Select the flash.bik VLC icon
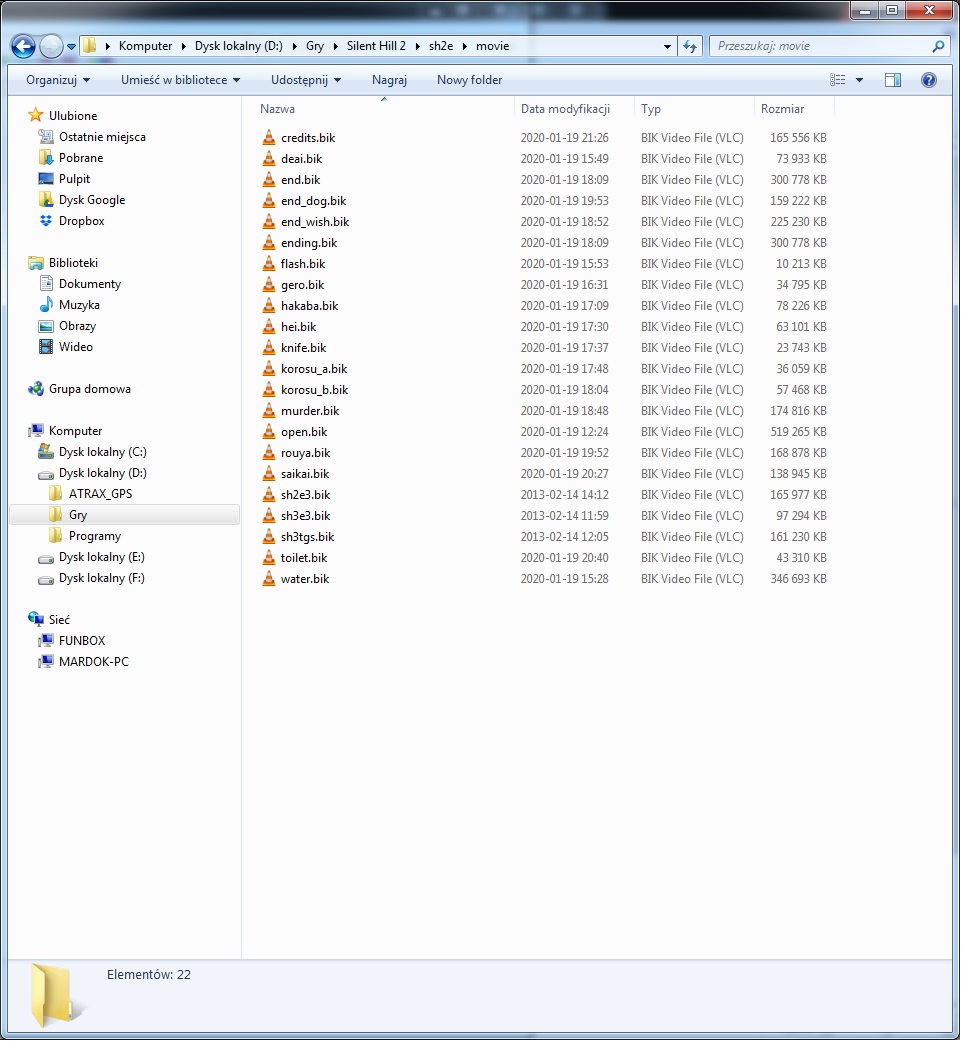This screenshot has width=962, height=1044. coord(269,263)
